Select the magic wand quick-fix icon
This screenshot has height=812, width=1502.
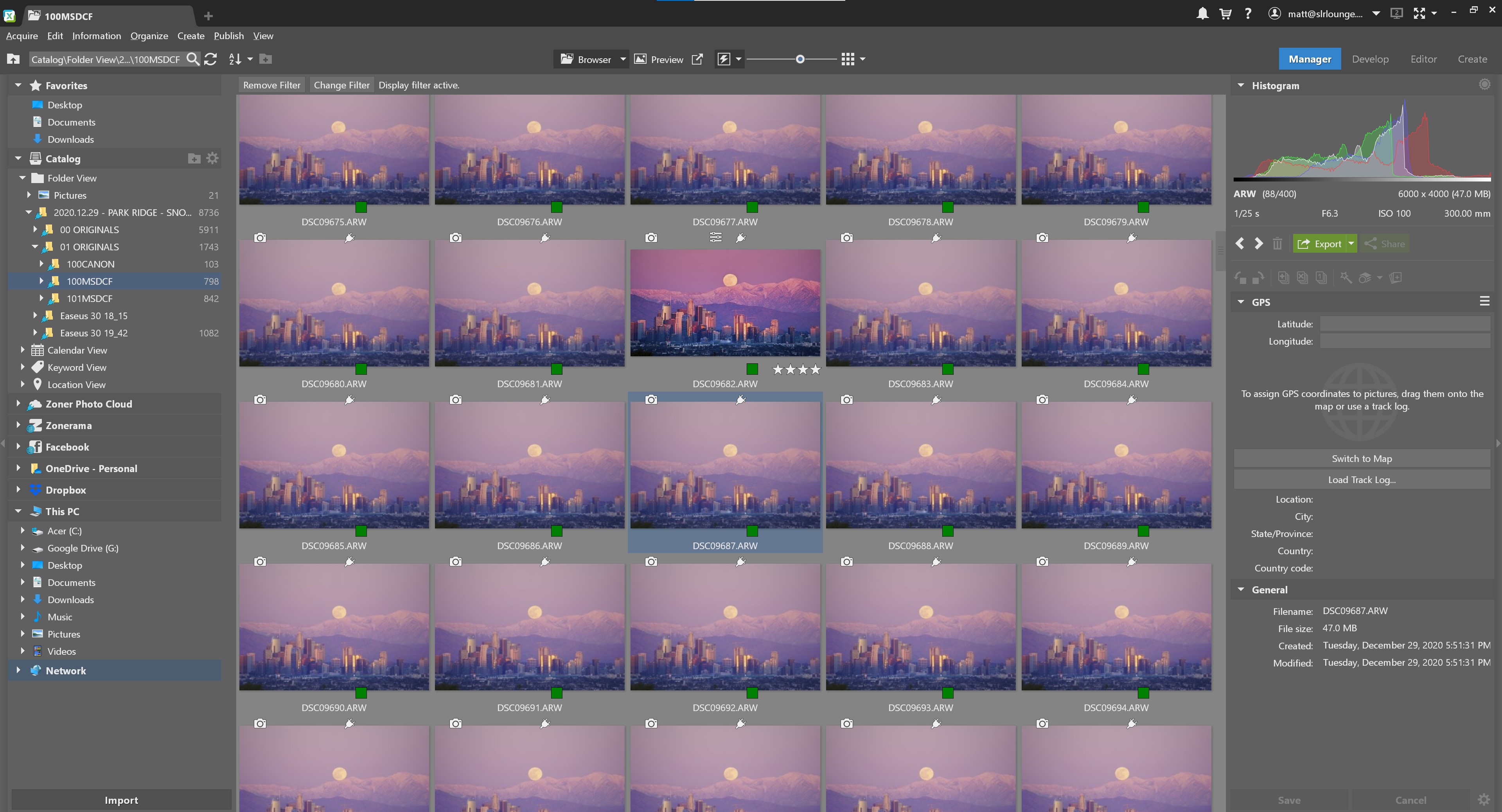pos(1346,277)
